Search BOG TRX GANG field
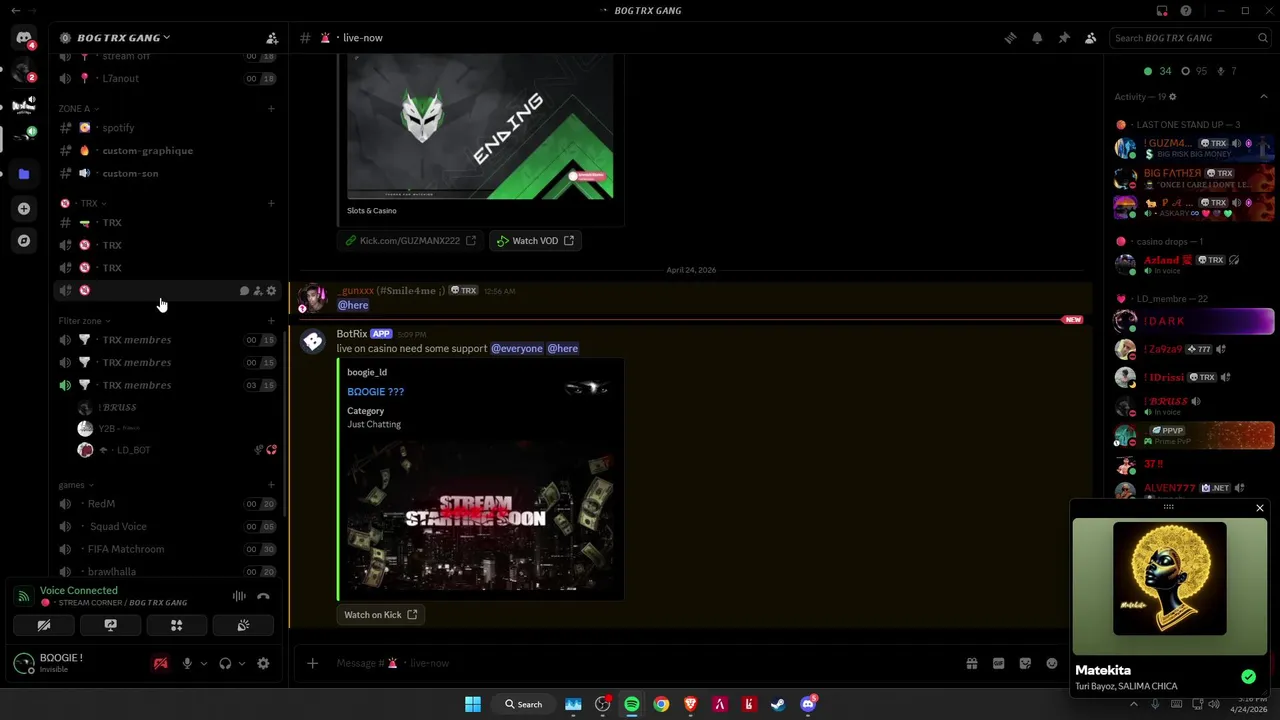This screenshot has height=720, width=1280. tap(1190, 38)
